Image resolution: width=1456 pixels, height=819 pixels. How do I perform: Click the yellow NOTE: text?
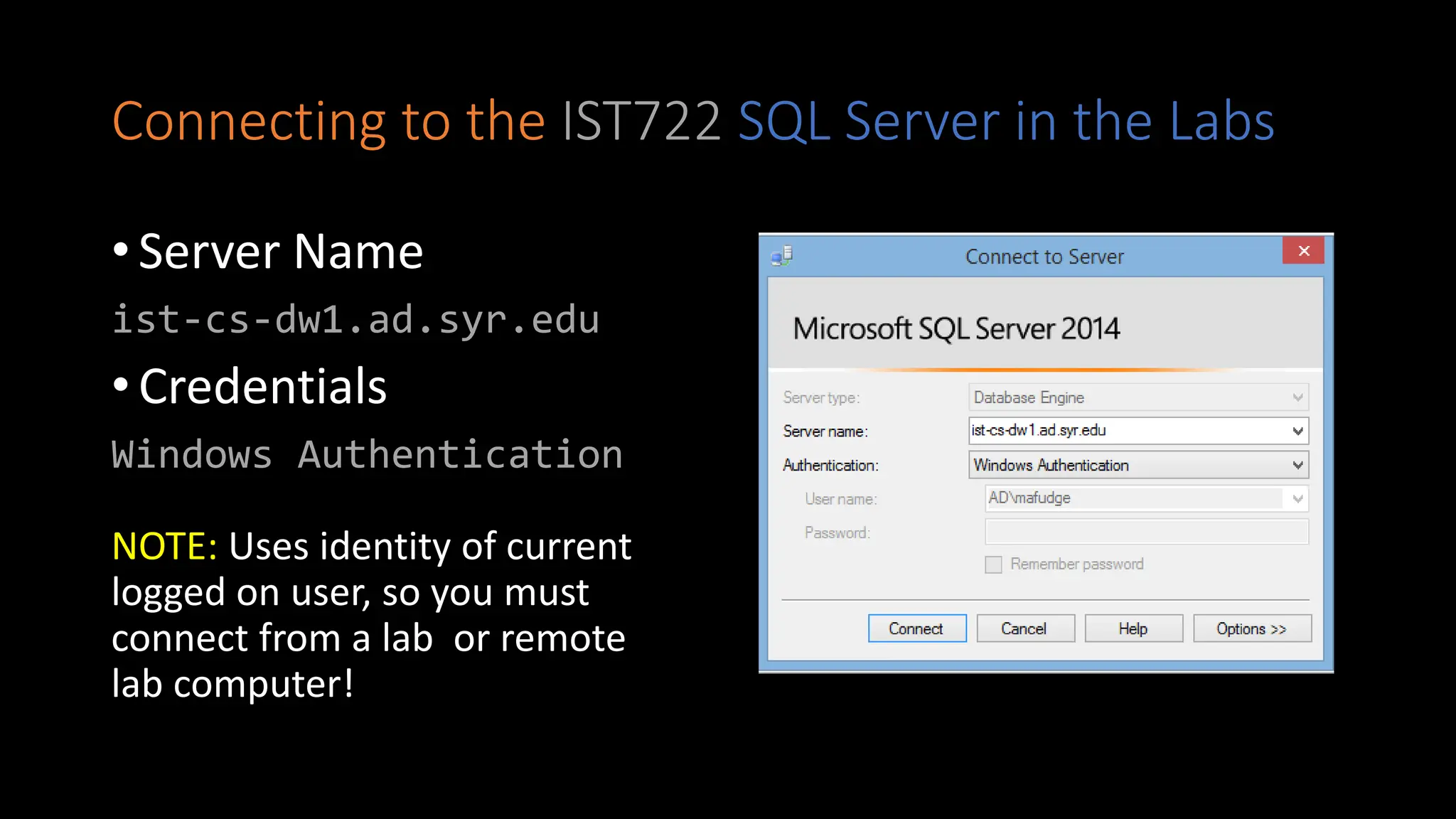click(x=164, y=547)
